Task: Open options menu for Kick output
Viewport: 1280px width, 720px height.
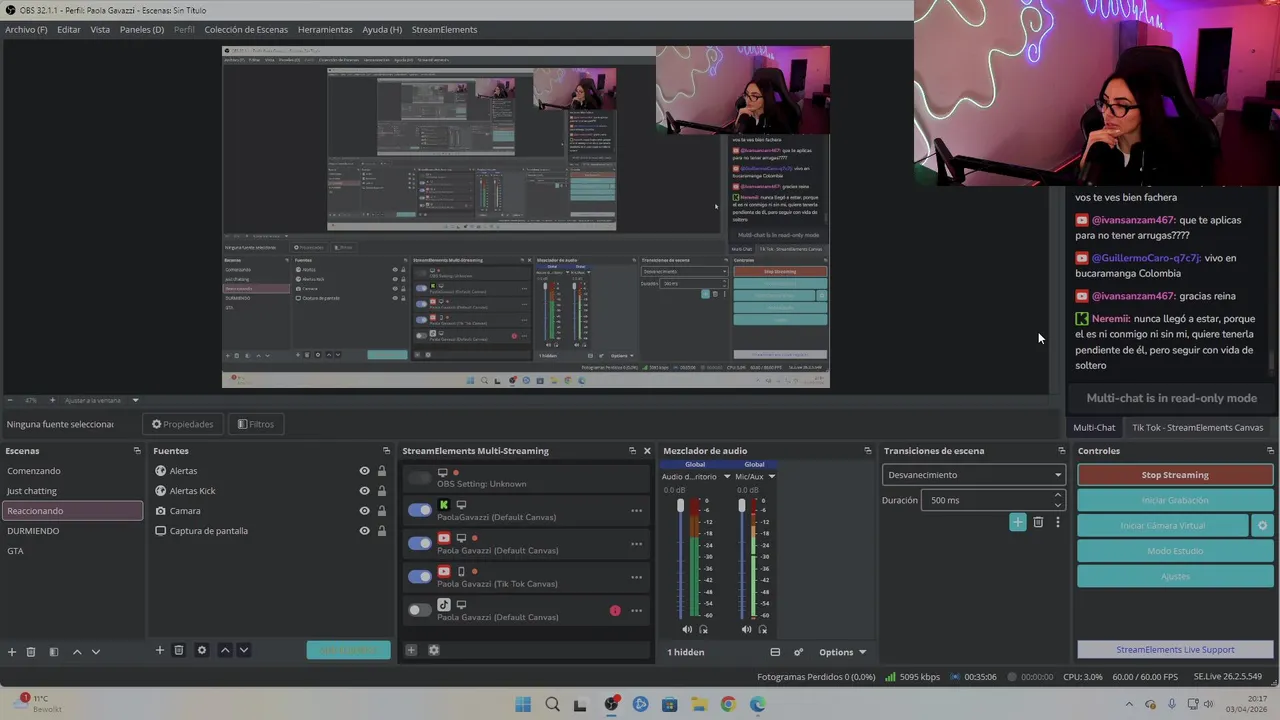Action: pyautogui.click(x=636, y=511)
